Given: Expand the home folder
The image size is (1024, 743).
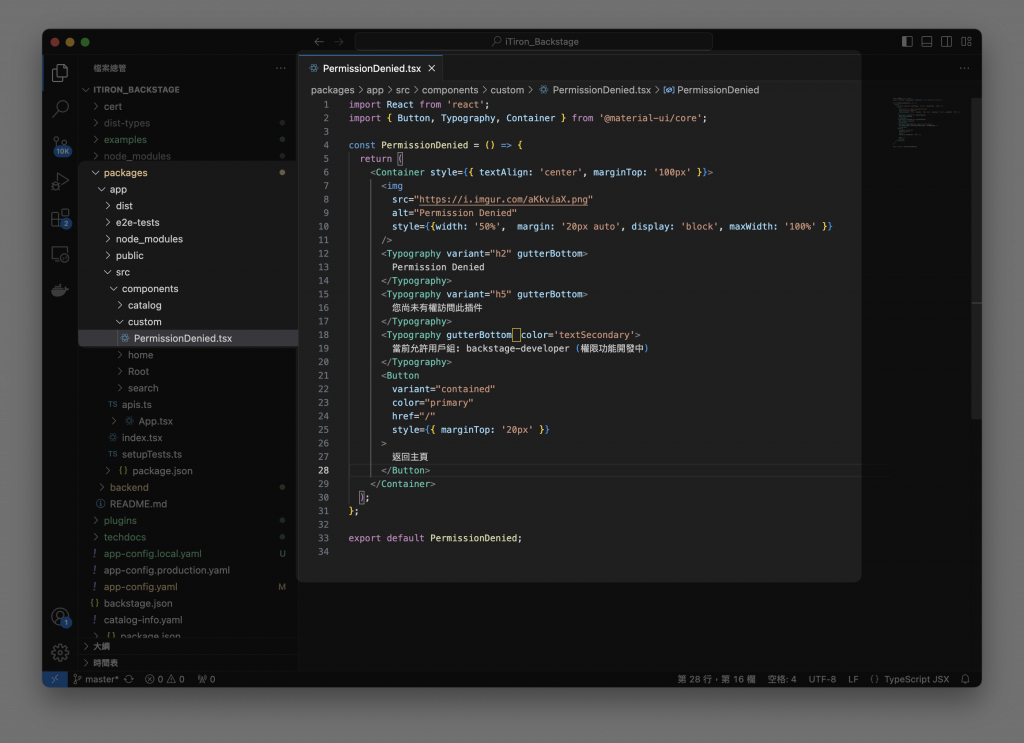Looking at the screenshot, I should [x=188, y=355].
